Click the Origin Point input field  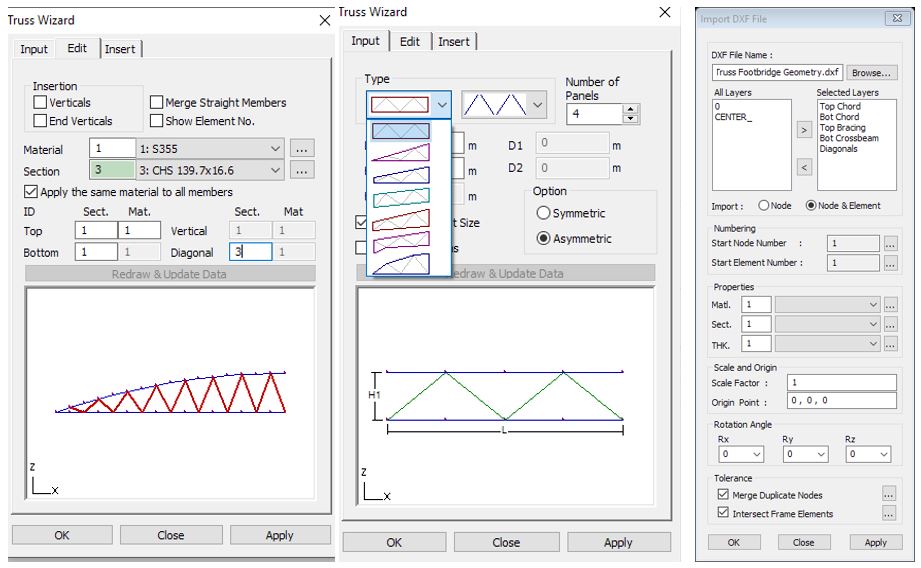coord(842,401)
